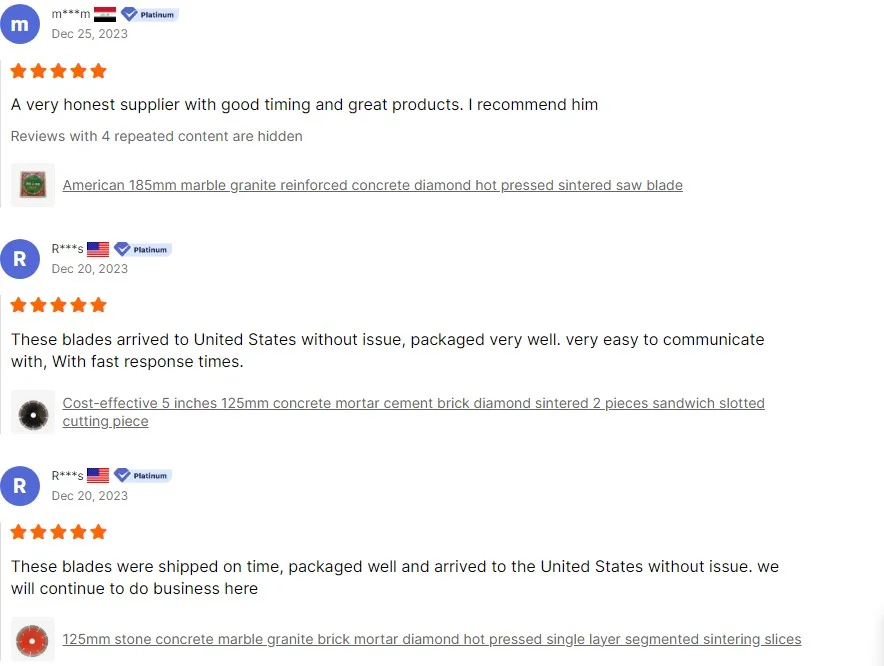The width and height of the screenshot is (884, 666).
Task: Click the "R" avatar on the last review
Action: pyautogui.click(x=20, y=486)
